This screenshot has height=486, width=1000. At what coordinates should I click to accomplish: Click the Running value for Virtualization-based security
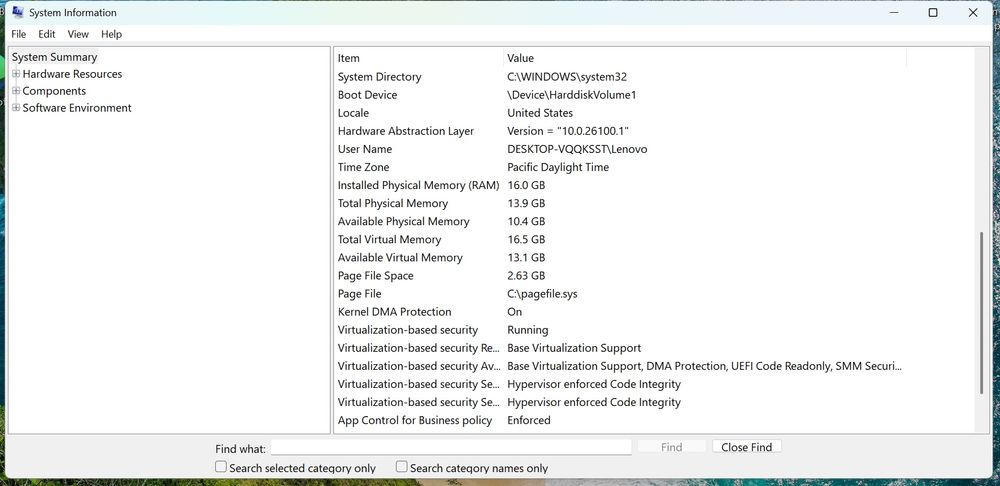pos(527,330)
